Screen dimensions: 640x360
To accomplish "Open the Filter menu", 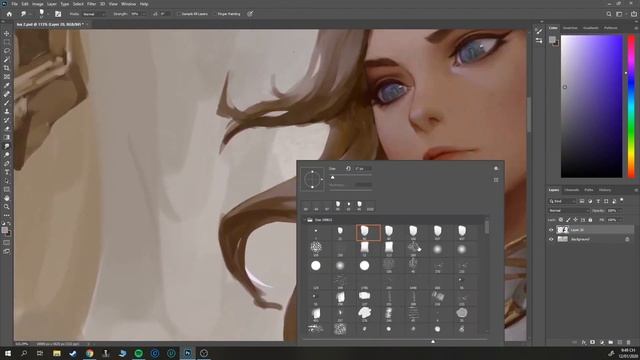I will click(x=91, y=4).
